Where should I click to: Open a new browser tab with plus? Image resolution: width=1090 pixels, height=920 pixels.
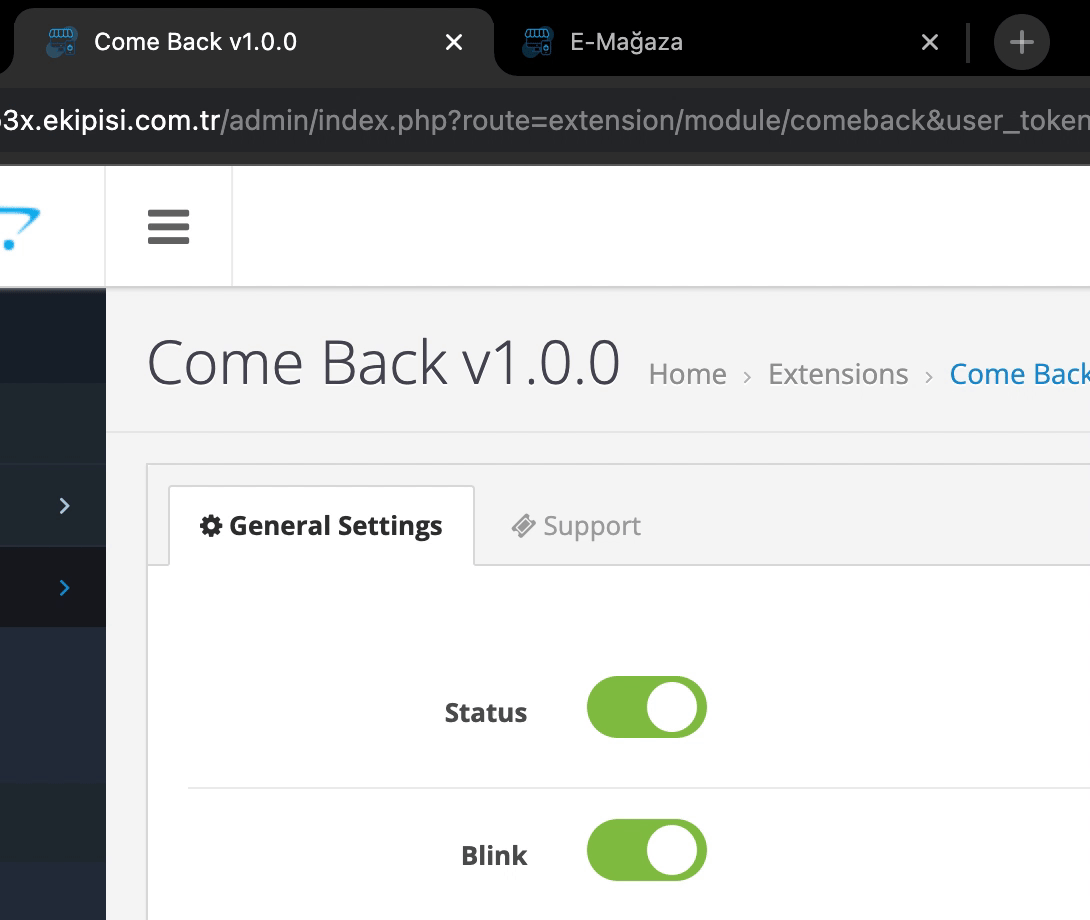1021,42
